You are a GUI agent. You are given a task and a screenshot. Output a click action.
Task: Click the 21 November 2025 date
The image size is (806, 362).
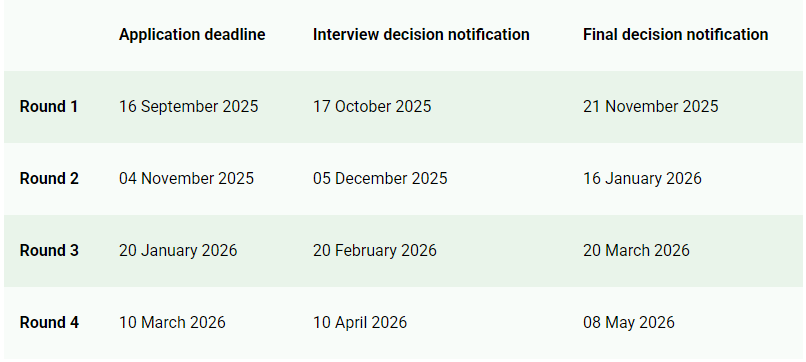pos(650,106)
